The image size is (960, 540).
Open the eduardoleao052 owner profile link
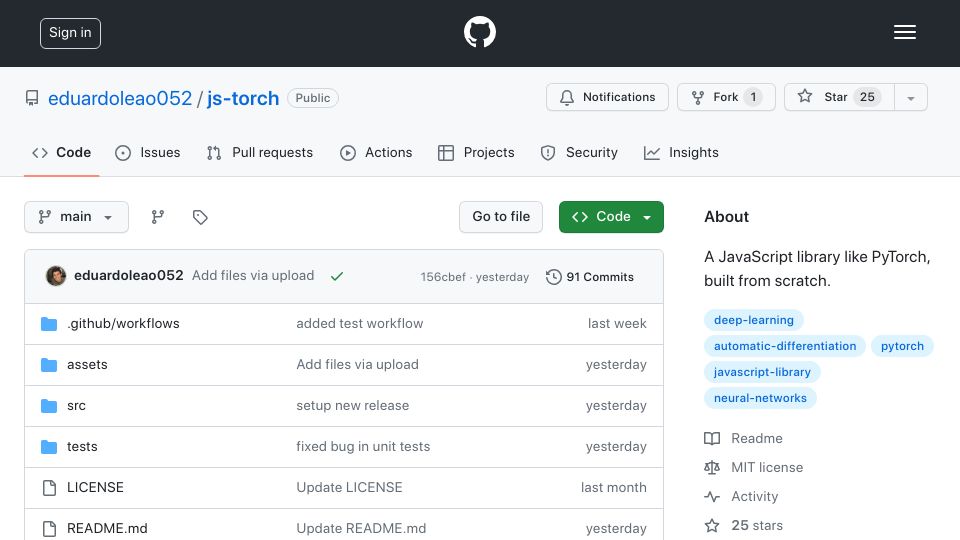pyautogui.click(x=120, y=98)
